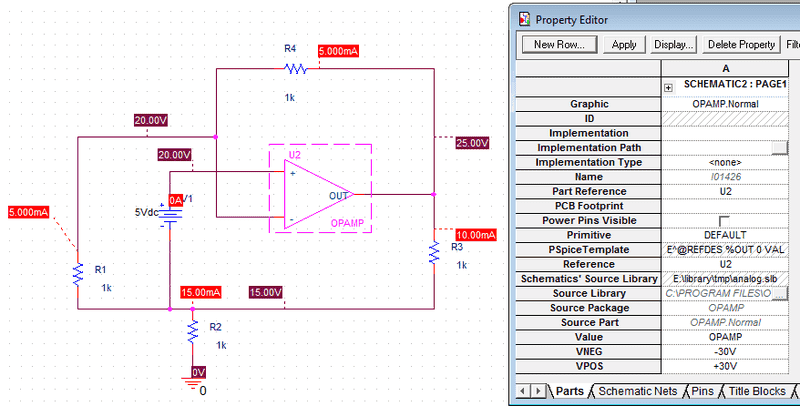Screen dimensions: 800x406
Task: Open the Title Blocks tab
Action: tap(759, 391)
